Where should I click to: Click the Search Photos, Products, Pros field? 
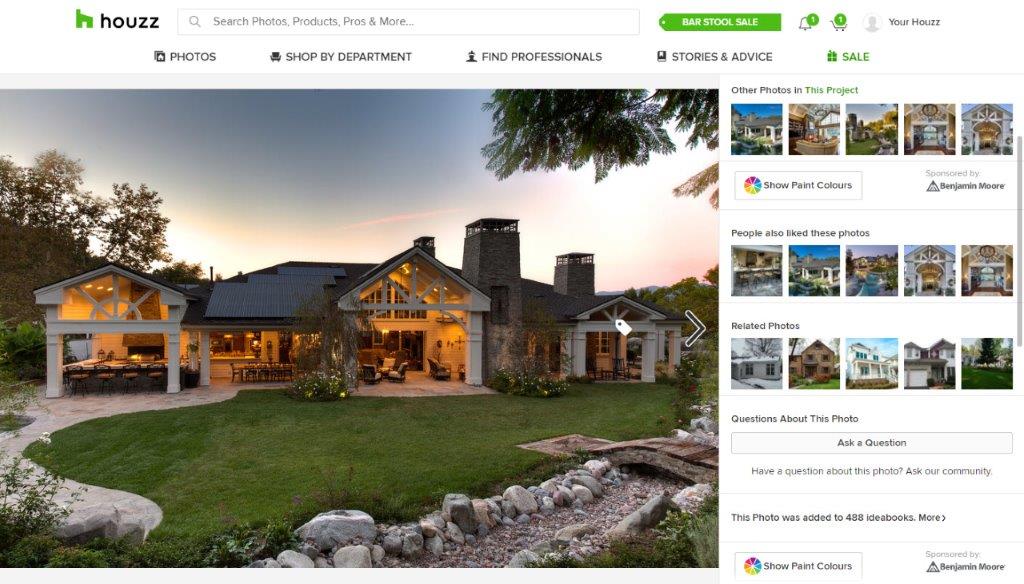[408, 22]
